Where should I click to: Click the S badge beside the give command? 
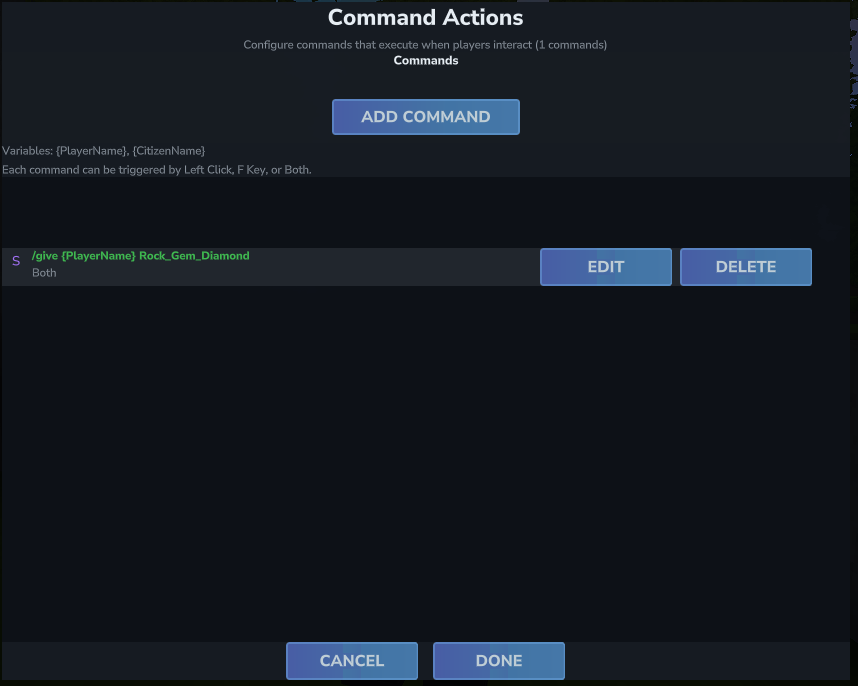coord(15,261)
